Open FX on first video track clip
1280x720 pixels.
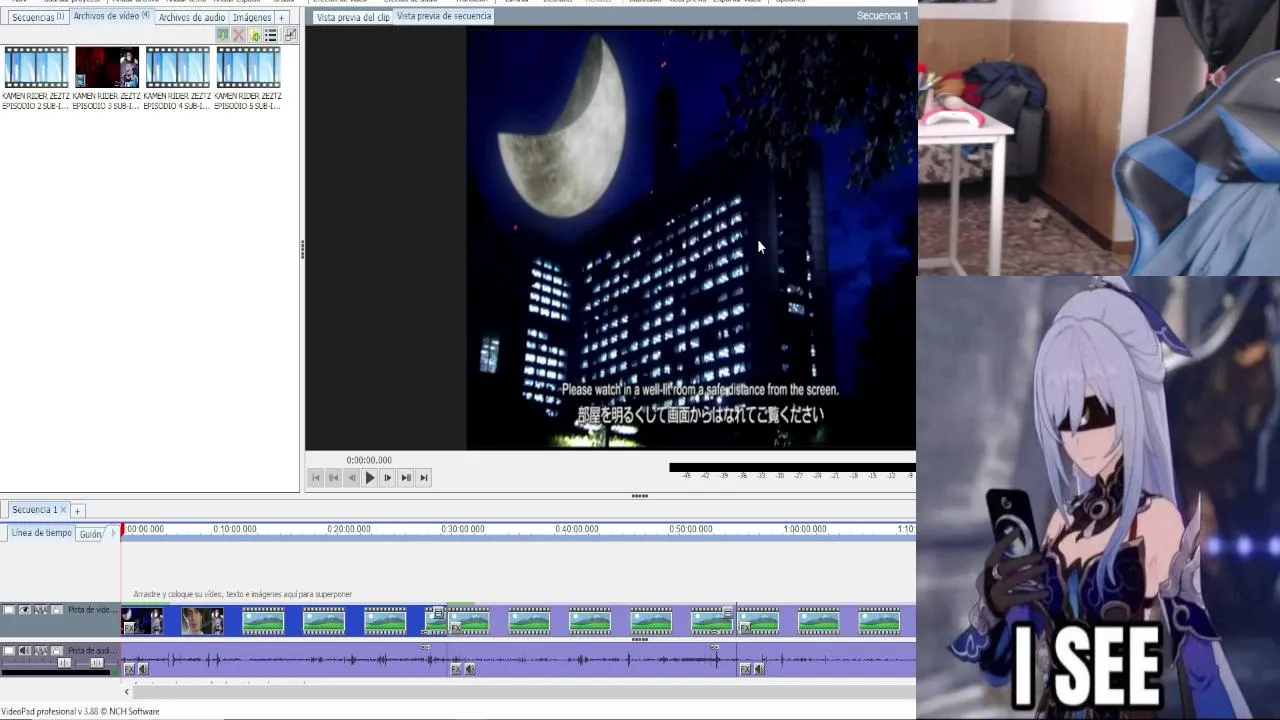(129, 628)
